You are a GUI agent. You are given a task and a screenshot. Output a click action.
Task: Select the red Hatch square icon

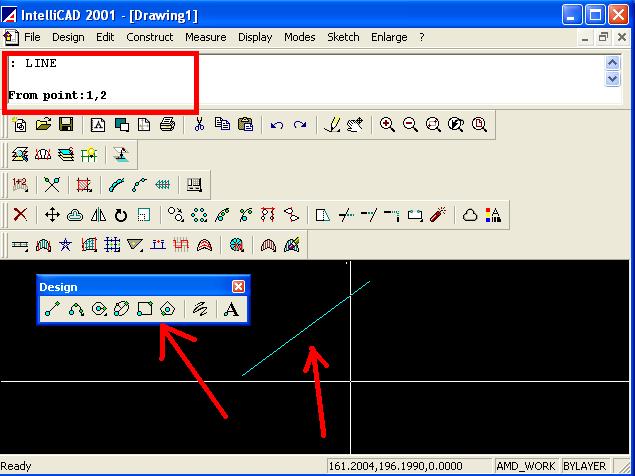(84, 185)
